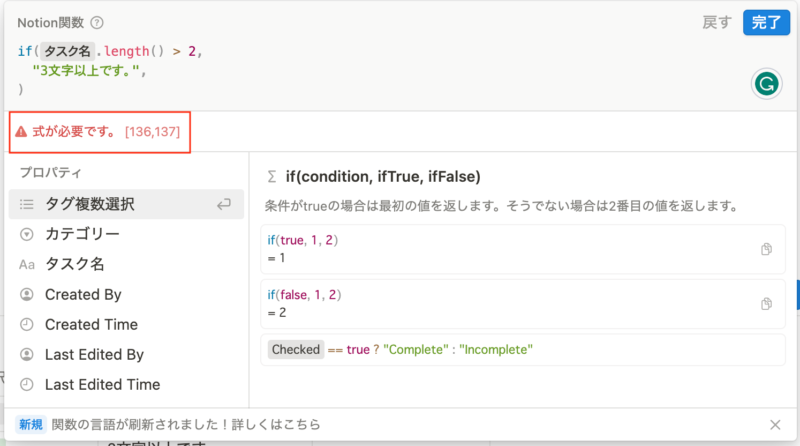
Task: Select the タスク名 property in the list
Action: click(x=126, y=264)
